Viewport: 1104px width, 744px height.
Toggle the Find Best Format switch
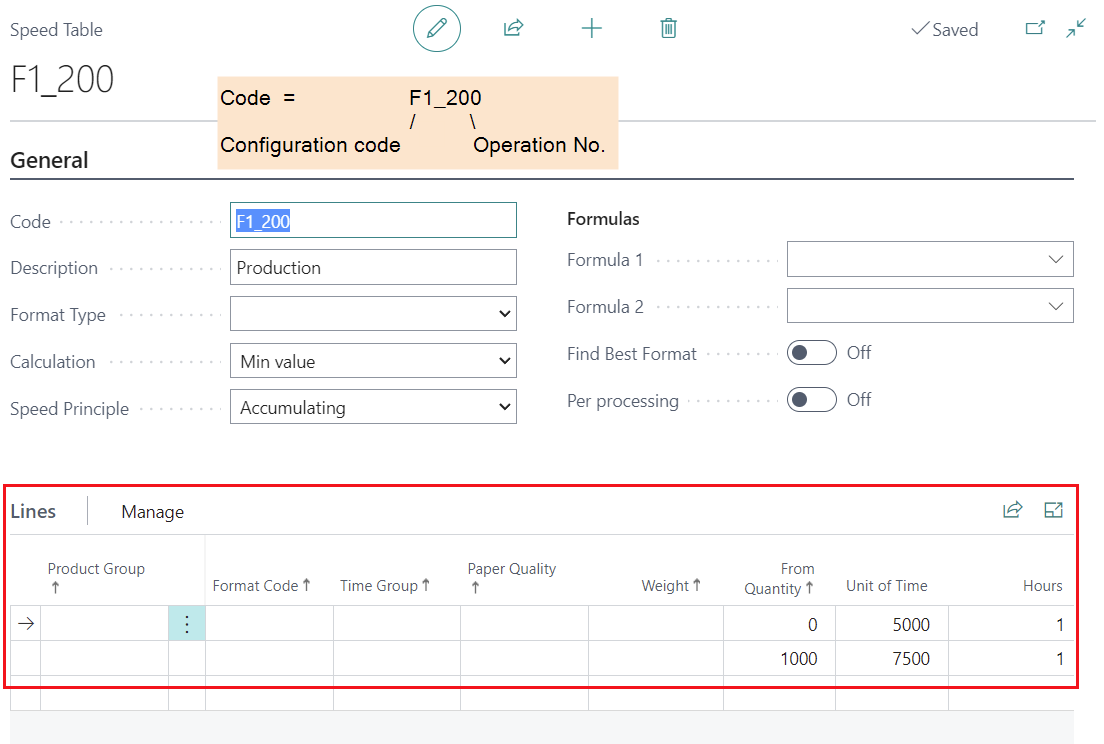[x=812, y=353]
